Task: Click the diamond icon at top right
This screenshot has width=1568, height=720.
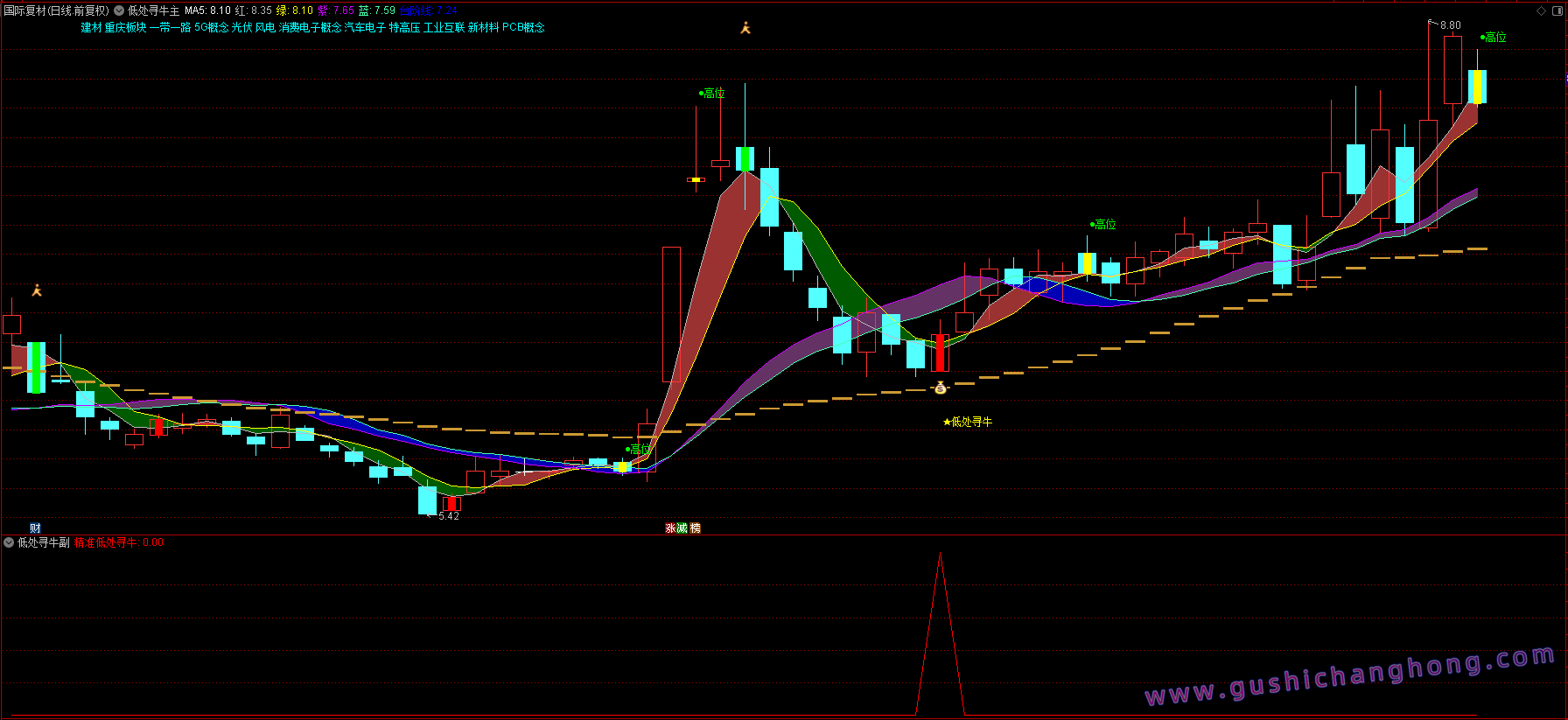Action: (1541, 10)
